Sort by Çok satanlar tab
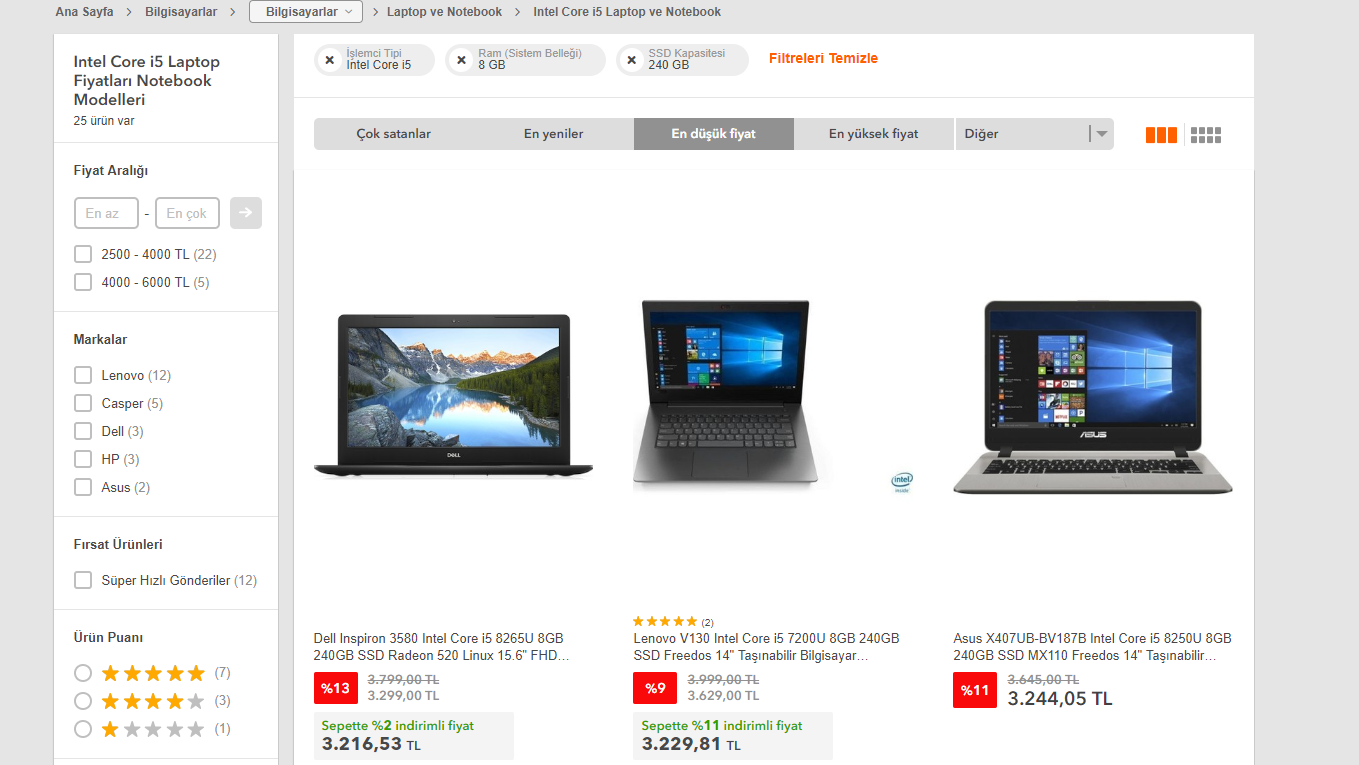 coord(394,134)
